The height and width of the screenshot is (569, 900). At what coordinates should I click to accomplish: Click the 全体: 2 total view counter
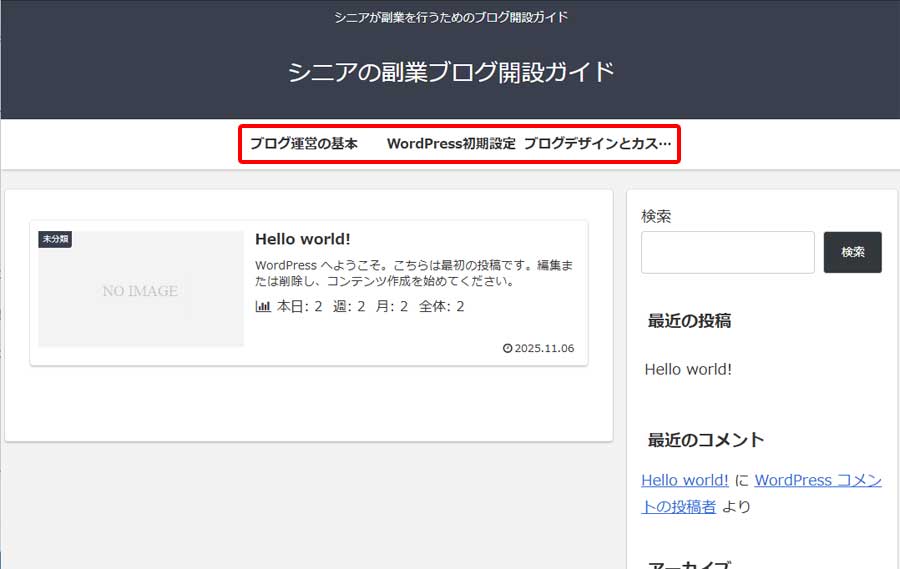441,307
